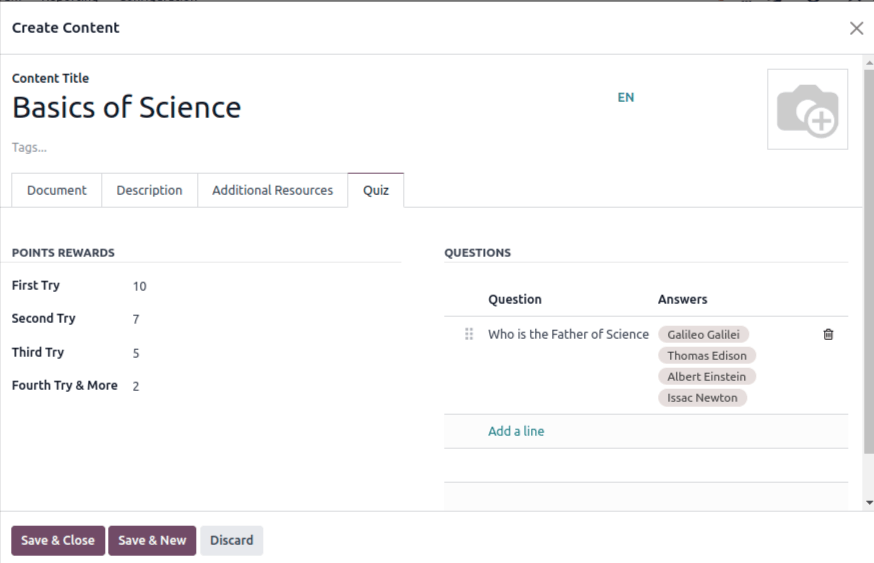
Task: Click the Save & New button
Action: pyautogui.click(x=152, y=540)
